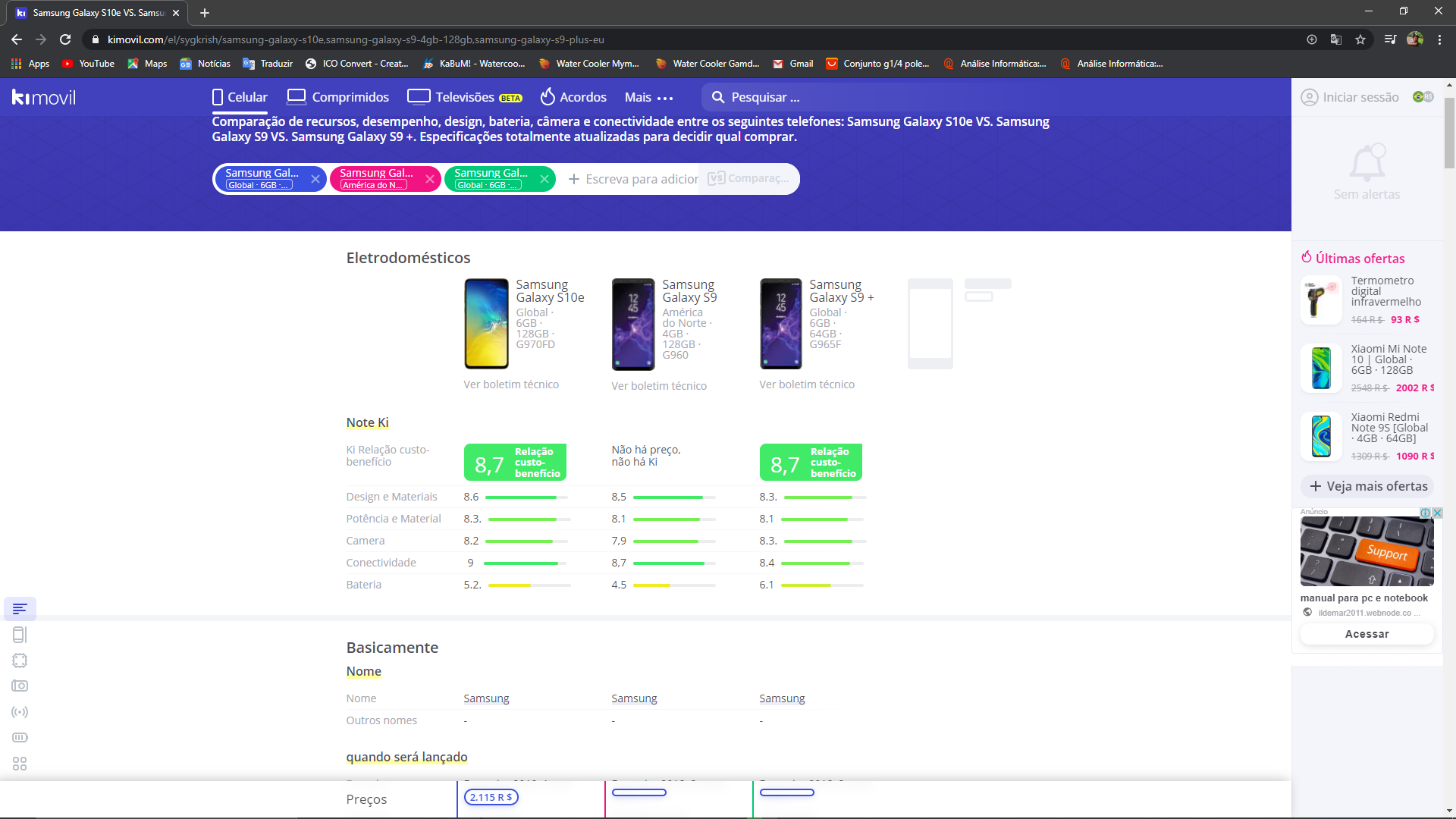Screen dimensions: 1456x819
Task: Click Iniciar sessão login link
Action: 1350,97
